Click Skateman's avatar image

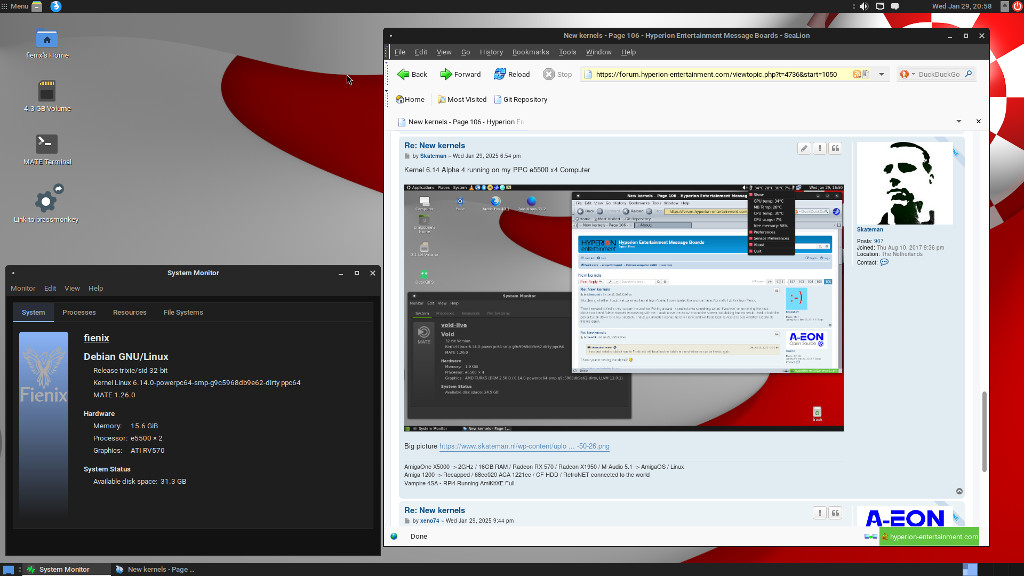[x=904, y=183]
